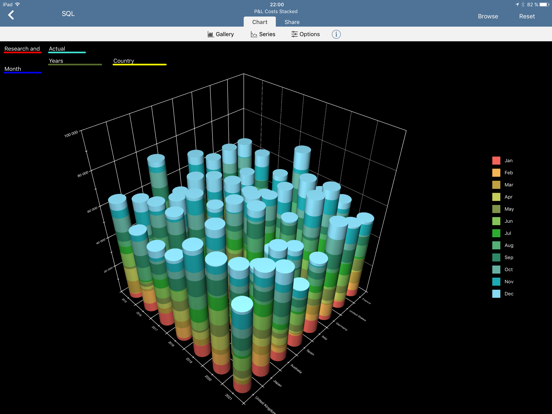Click the Browse button
552x414 pixels.
[488, 16]
